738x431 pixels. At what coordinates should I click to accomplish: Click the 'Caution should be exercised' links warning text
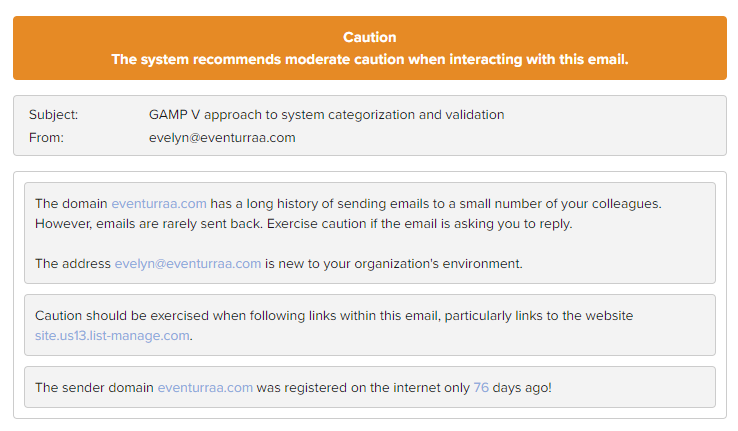(334, 316)
